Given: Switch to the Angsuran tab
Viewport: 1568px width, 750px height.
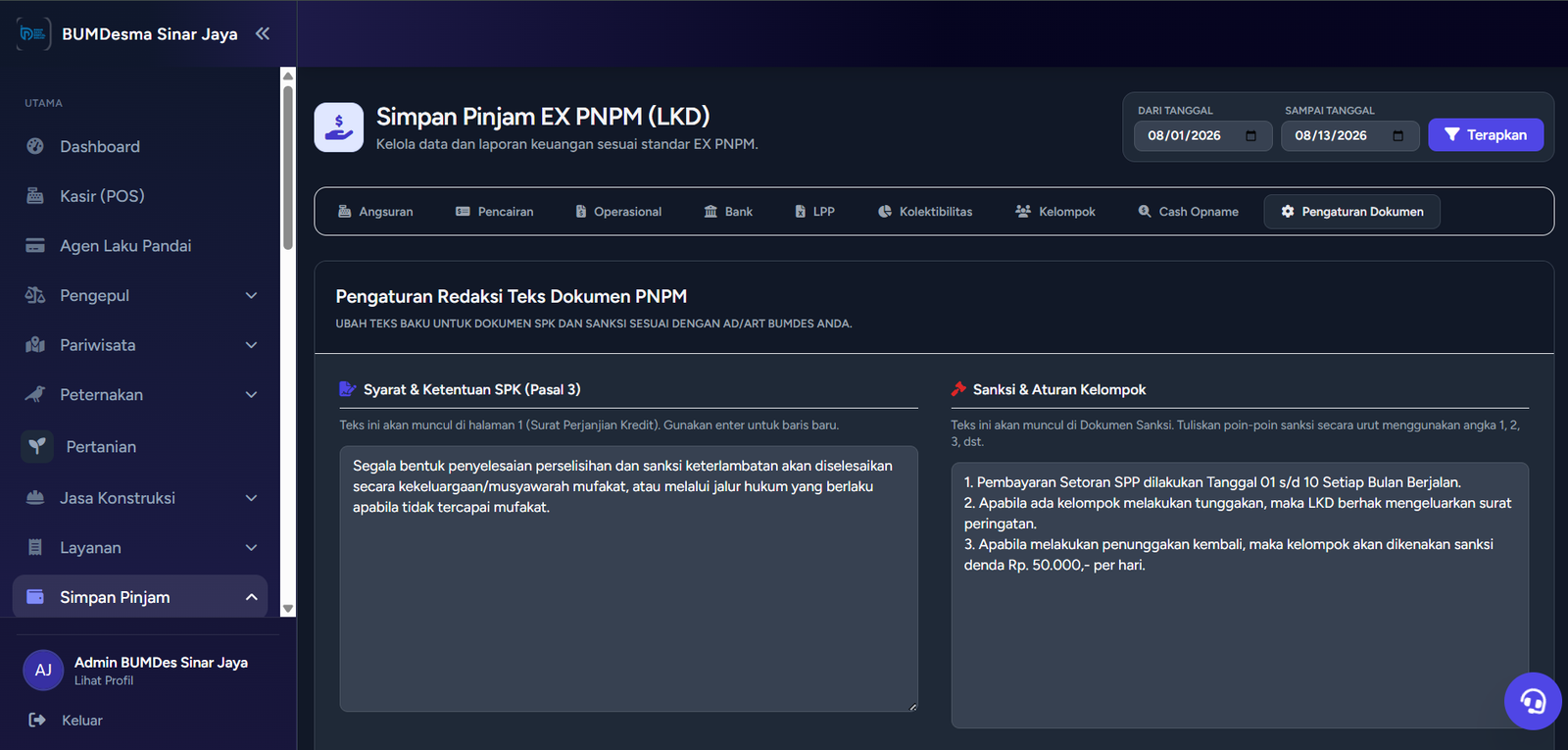Looking at the screenshot, I should [x=375, y=212].
